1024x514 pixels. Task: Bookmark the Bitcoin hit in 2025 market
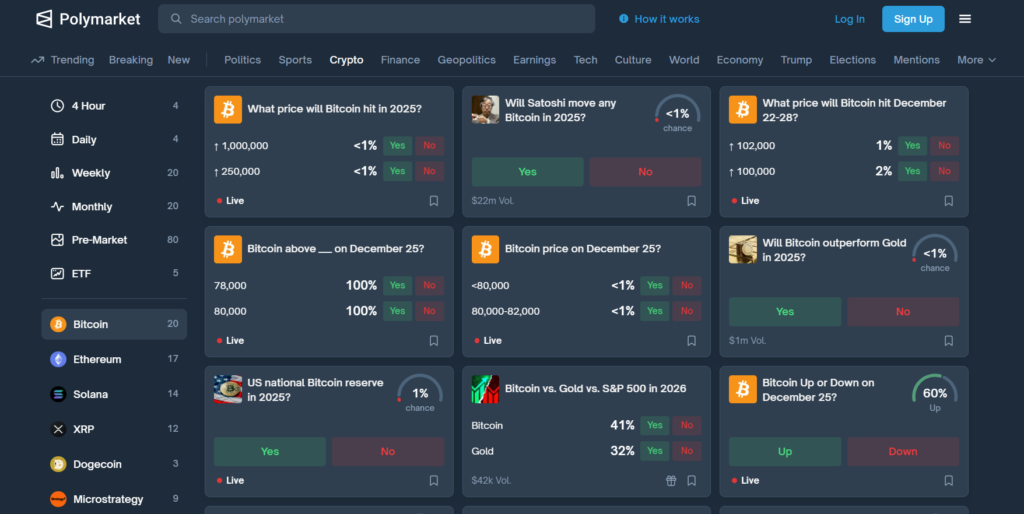click(x=434, y=201)
